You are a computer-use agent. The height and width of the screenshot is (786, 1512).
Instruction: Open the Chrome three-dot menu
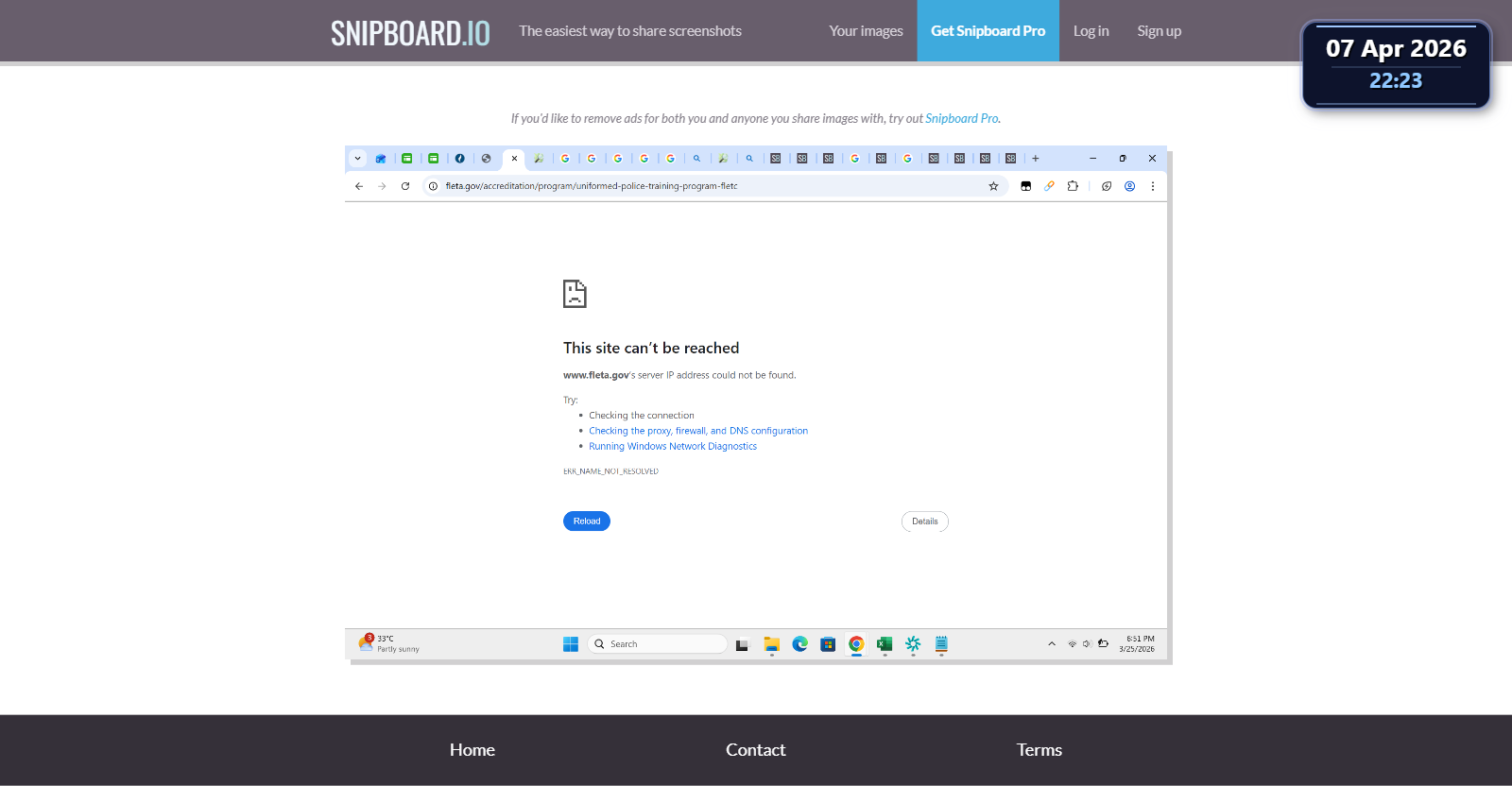1153,186
